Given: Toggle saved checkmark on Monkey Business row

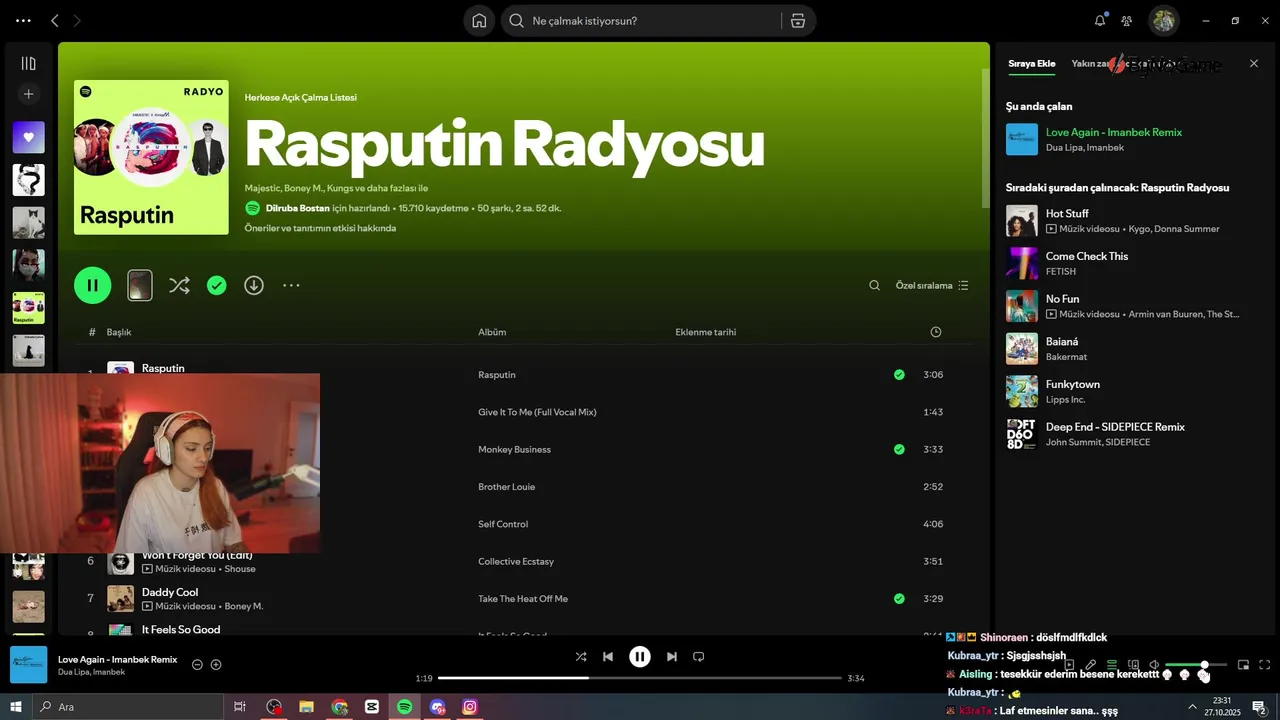Looking at the screenshot, I should pos(899,450).
